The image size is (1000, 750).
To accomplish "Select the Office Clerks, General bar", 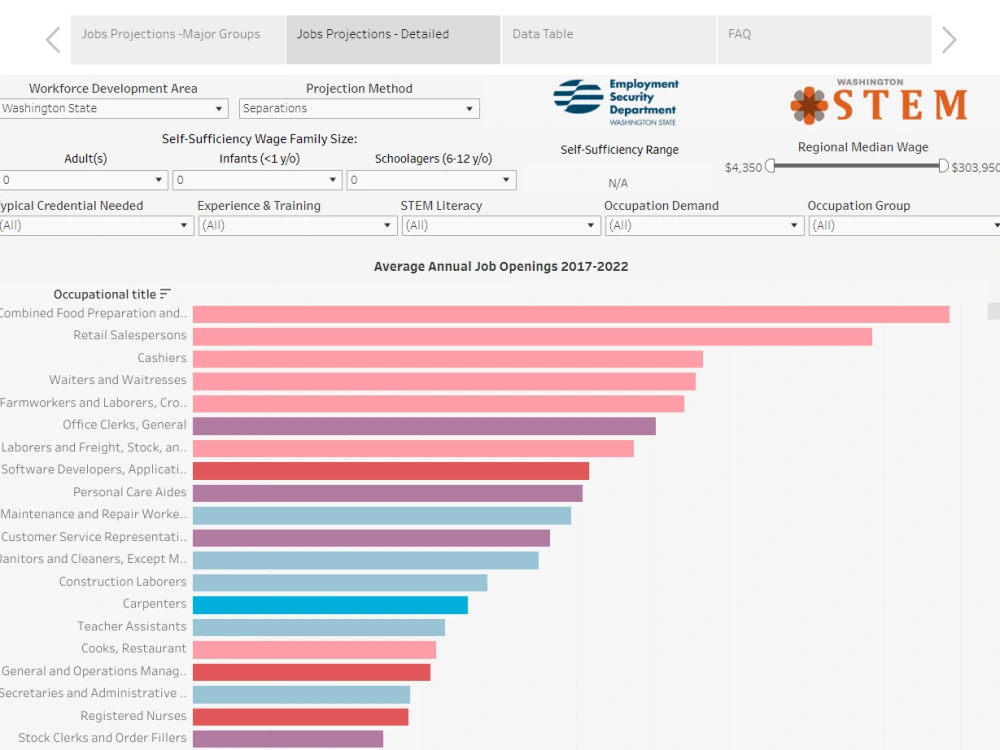I will [x=424, y=426].
